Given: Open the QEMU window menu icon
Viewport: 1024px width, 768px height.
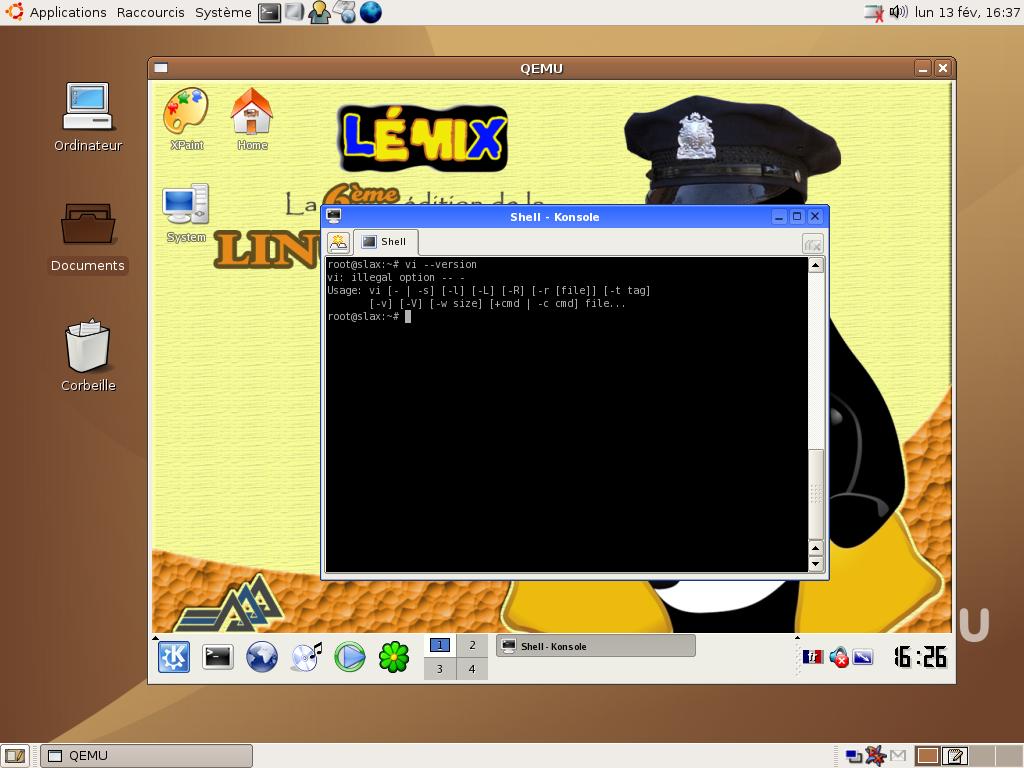Looking at the screenshot, I should (x=161, y=68).
